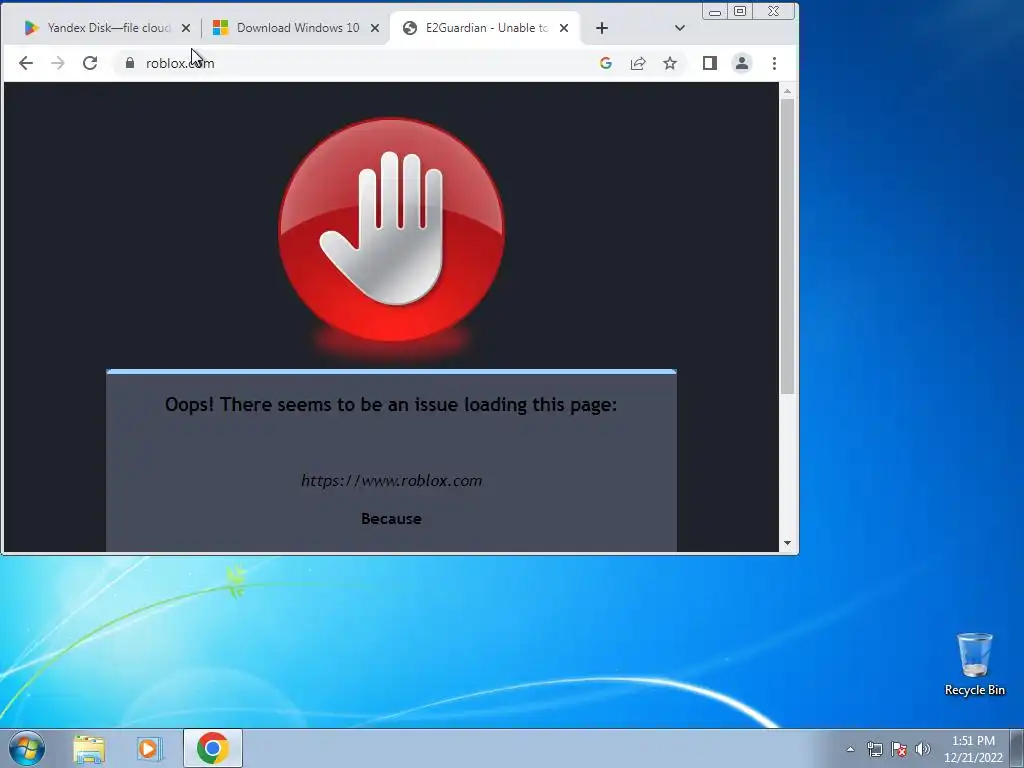Open Chrome three-dot menu

point(774,63)
